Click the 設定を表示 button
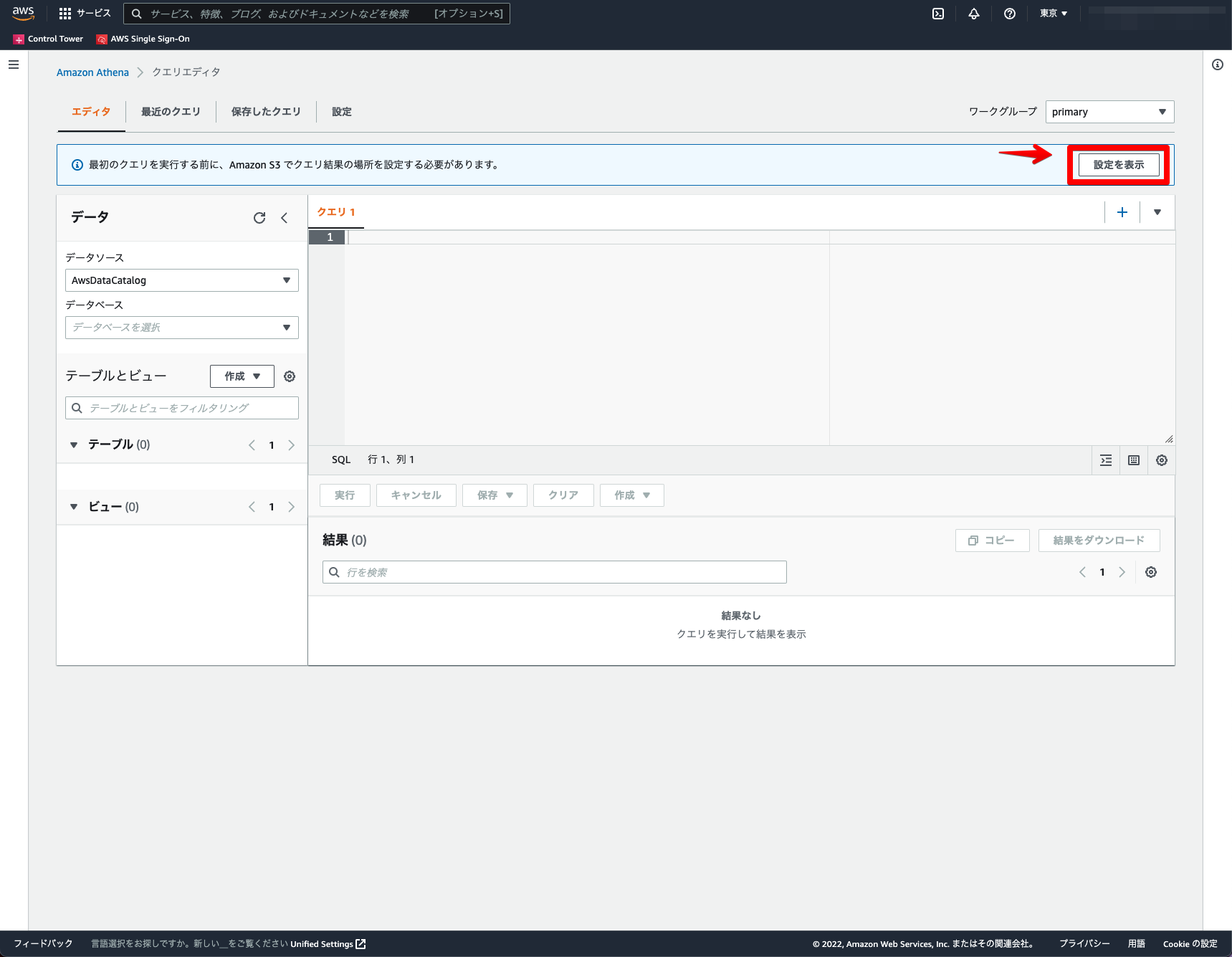 (1119, 165)
